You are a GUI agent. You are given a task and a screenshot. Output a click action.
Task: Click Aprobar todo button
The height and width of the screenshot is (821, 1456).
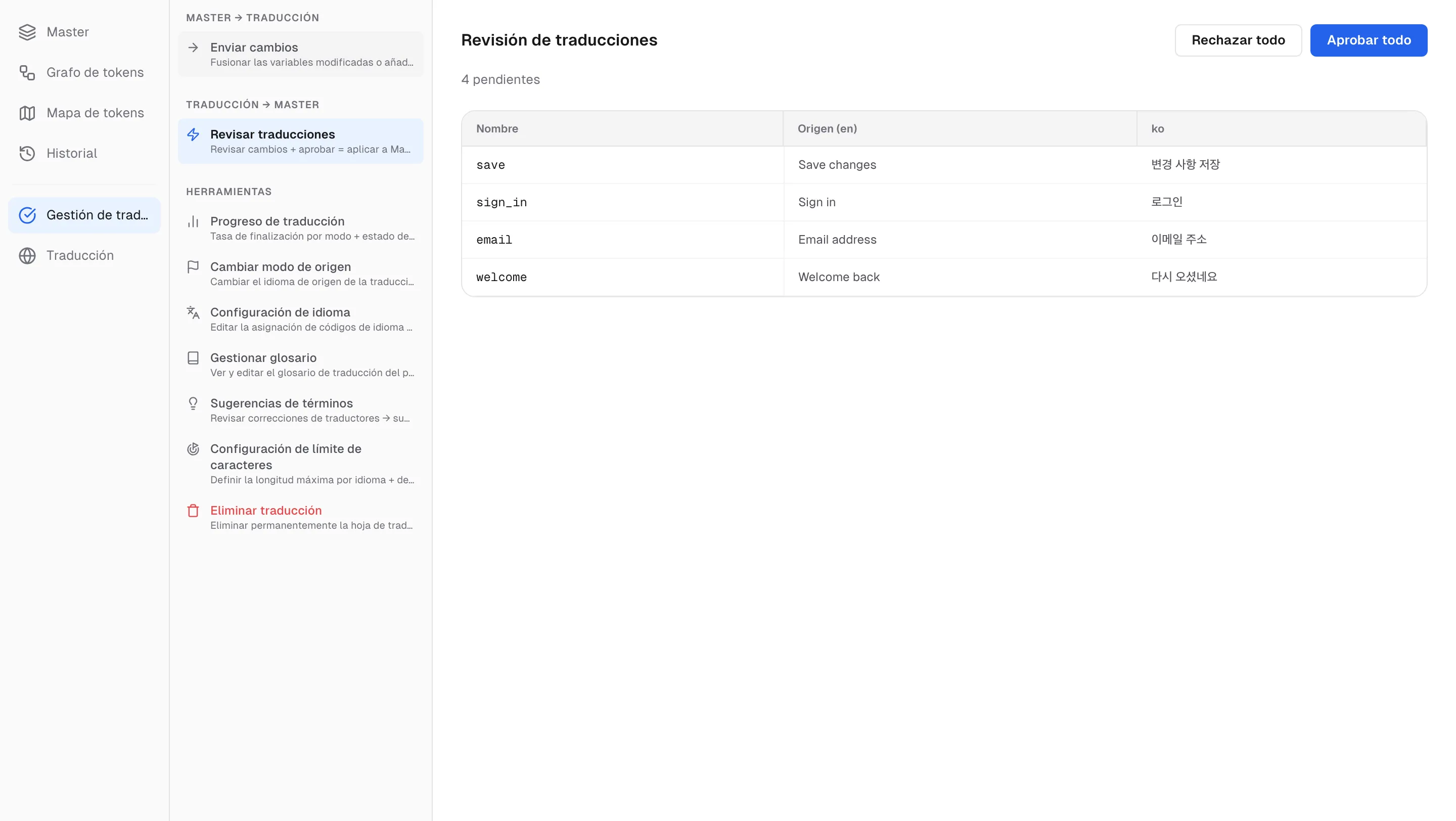(1369, 40)
